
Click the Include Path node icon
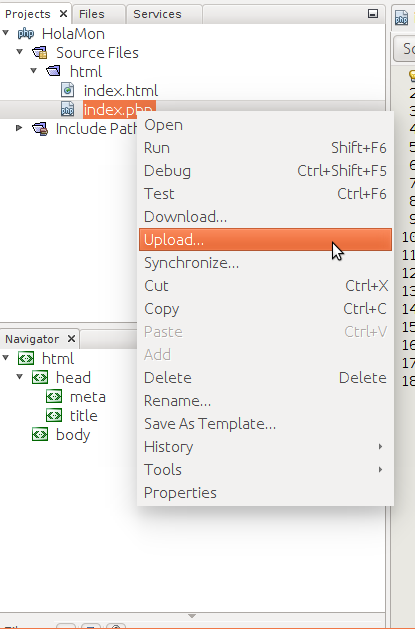tap(40, 129)
